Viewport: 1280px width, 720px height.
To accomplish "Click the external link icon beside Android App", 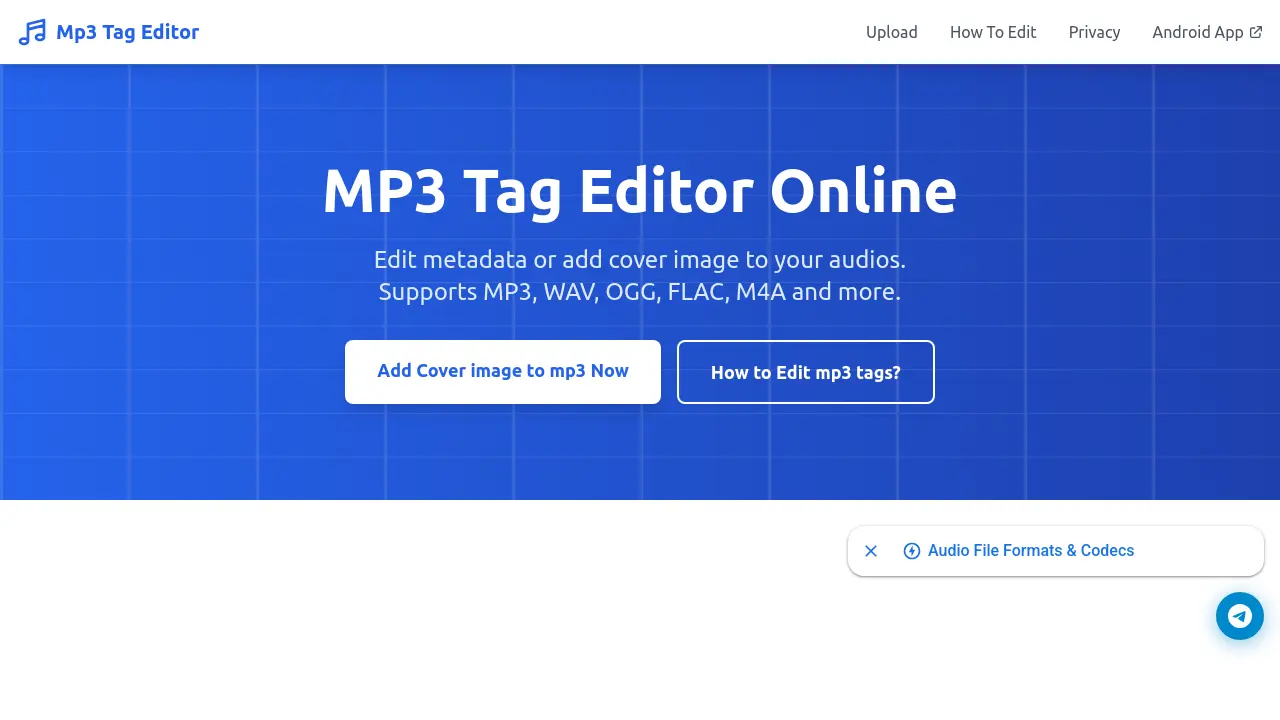I will click(1256, 32).
